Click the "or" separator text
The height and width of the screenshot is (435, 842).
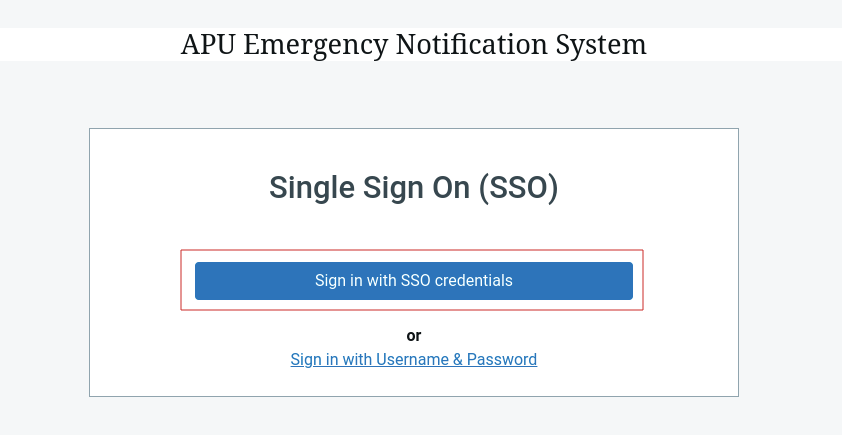click(413, 336)
